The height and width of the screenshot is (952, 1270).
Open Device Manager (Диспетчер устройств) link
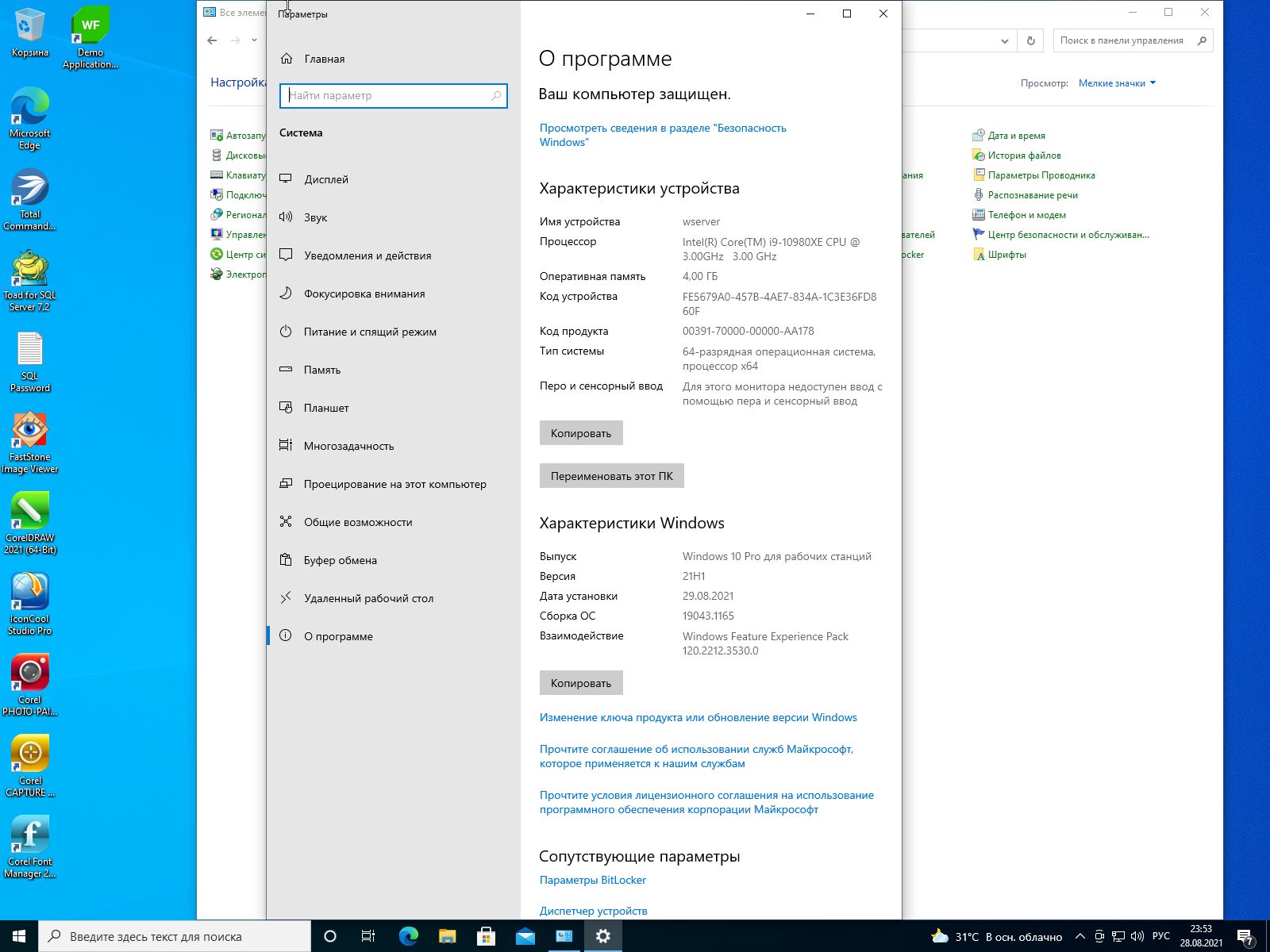(x=594, y=911)
